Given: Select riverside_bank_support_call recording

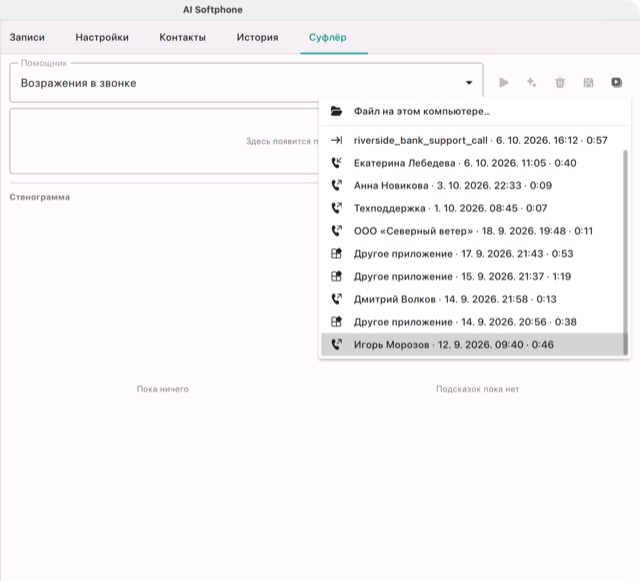Looking at the screenshot, I should [x=472, y=140].
